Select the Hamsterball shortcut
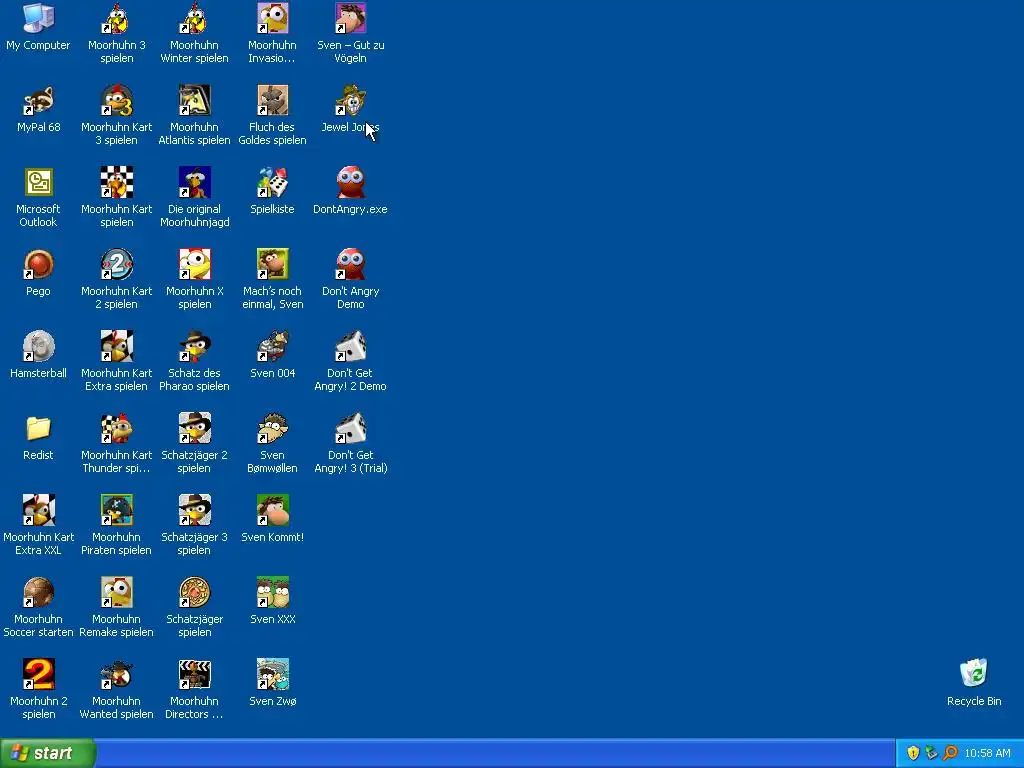The width and height of the screenshot is (1024, 768). [39, 346]
